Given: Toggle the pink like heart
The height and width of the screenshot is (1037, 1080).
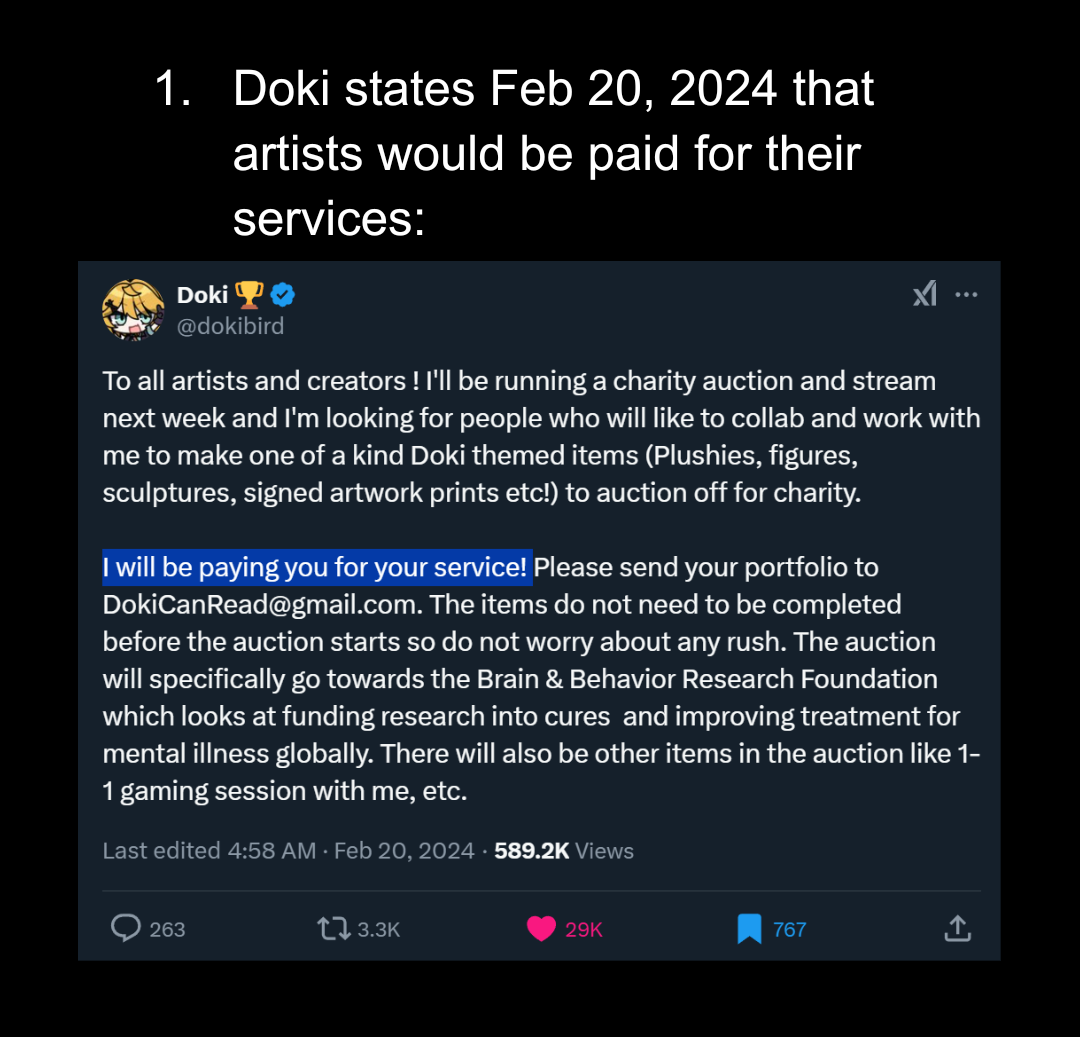Looking at the screenshot, I should click(x=541, y=929).
